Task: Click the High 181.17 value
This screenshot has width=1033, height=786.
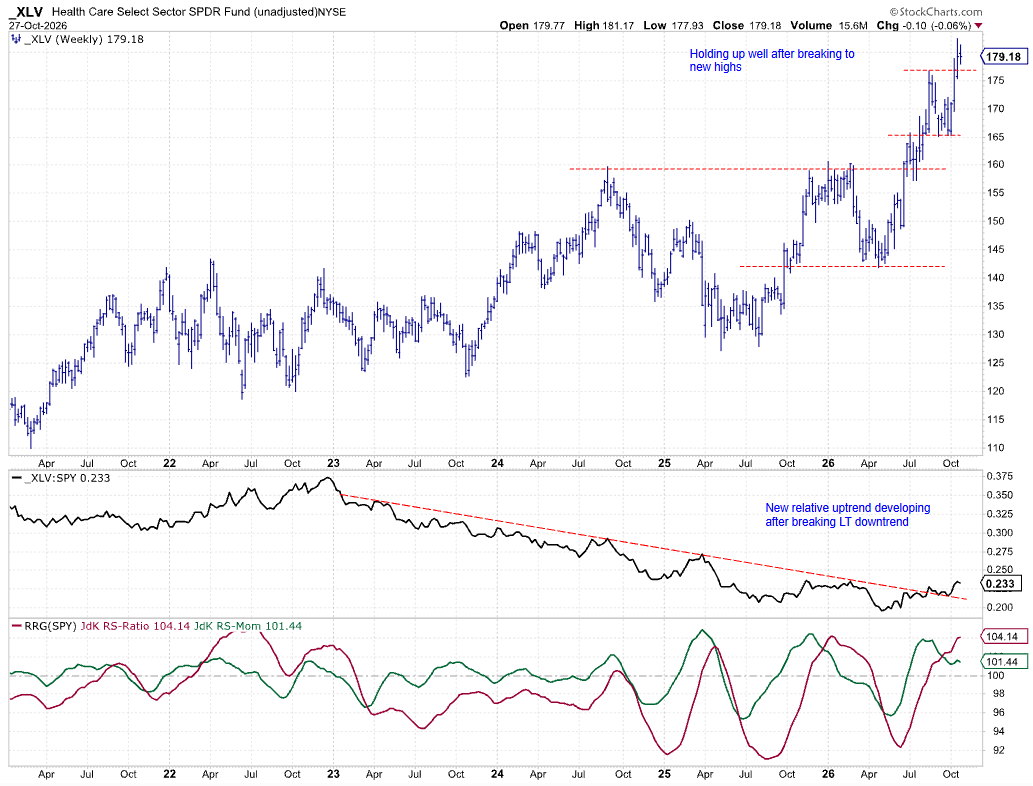Action: point(603,26)
